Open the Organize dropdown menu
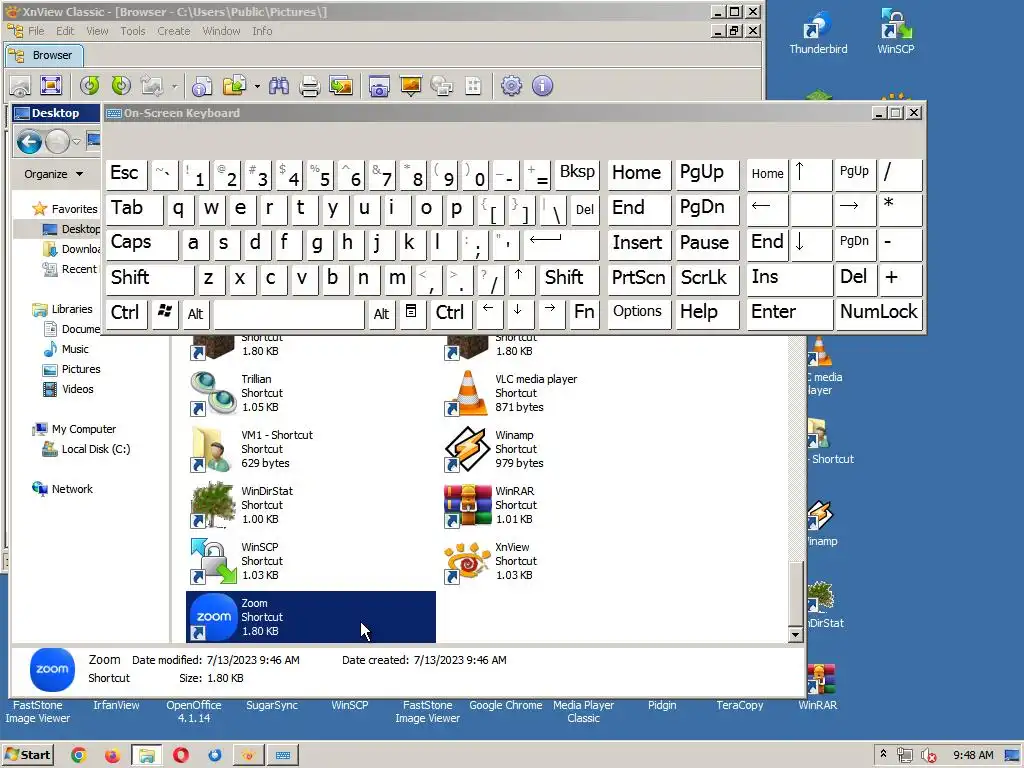 coord(54,174)
